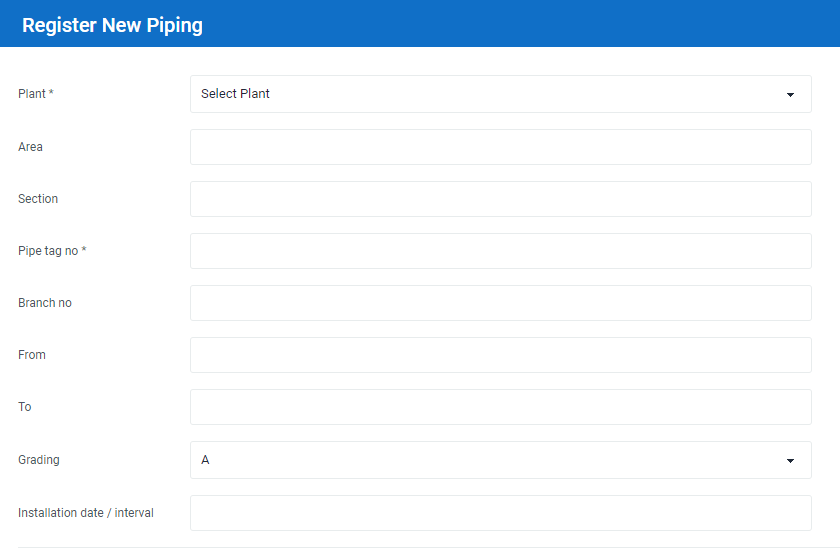Click into the Section input box
The height and width of the screenshot is (556, 840).
pyautogui.click(x=500, y=199)
